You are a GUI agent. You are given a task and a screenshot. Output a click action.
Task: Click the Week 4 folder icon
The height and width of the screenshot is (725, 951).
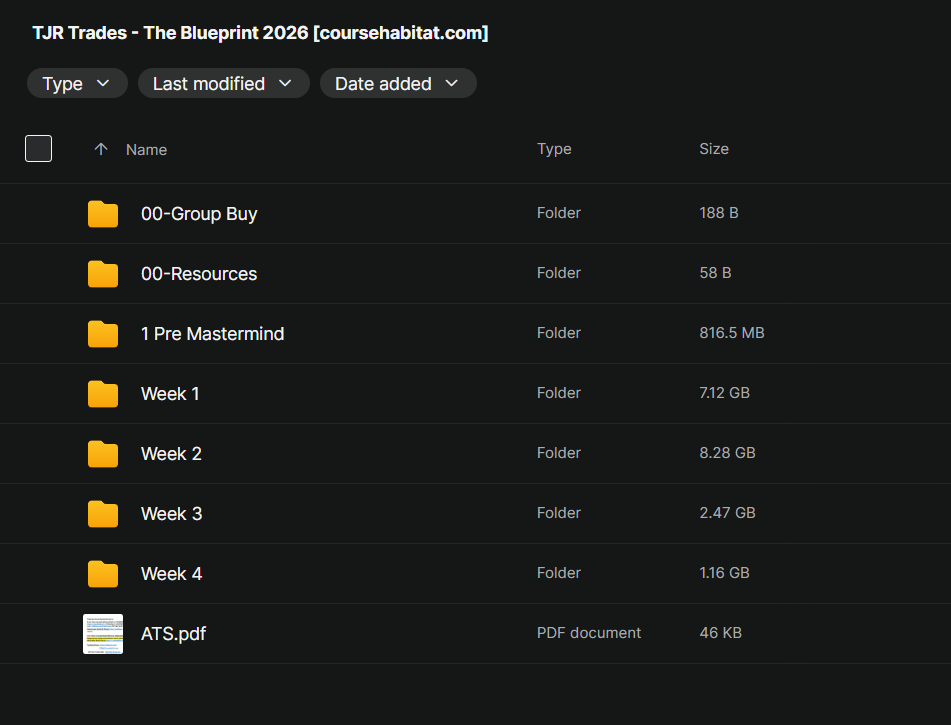click(x=103, y=574)
